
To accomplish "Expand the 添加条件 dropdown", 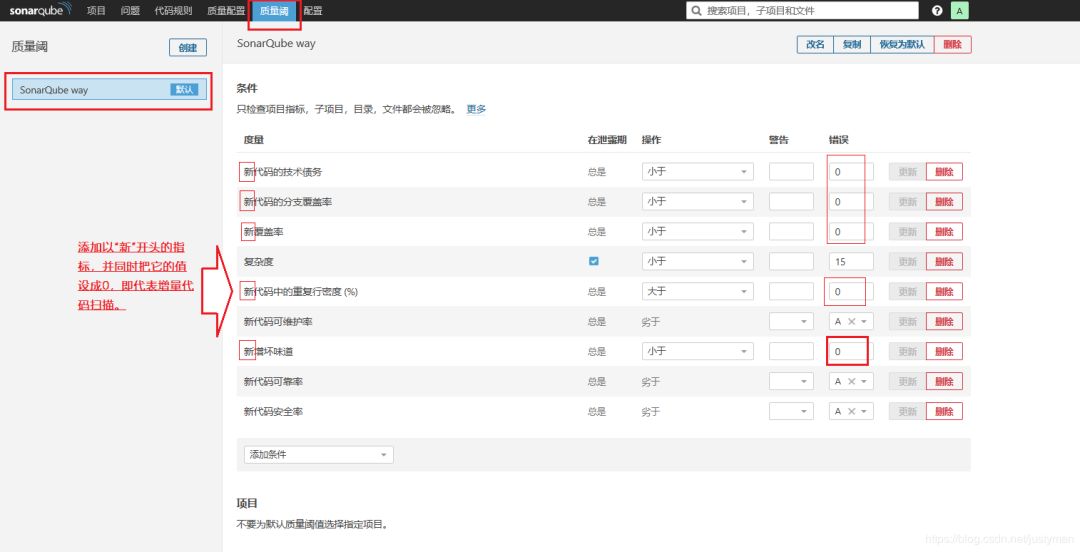I will pos(319,455).
